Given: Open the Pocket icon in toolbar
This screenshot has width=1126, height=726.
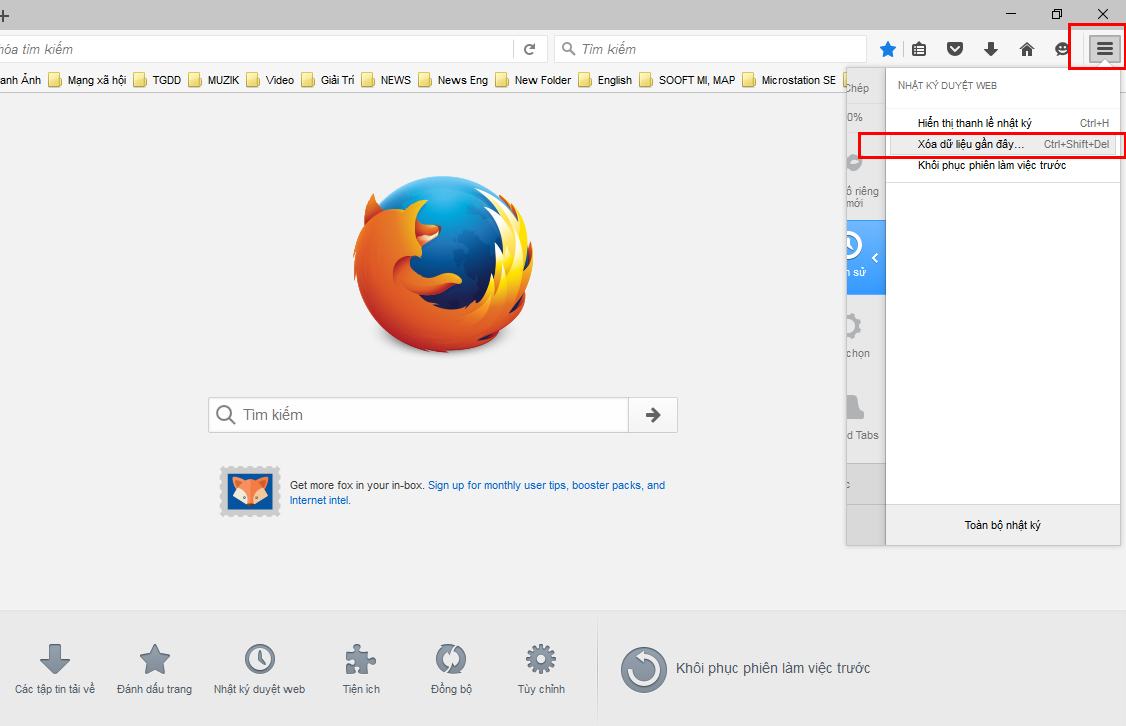Looking at the screenshot, I should point(954,49).
